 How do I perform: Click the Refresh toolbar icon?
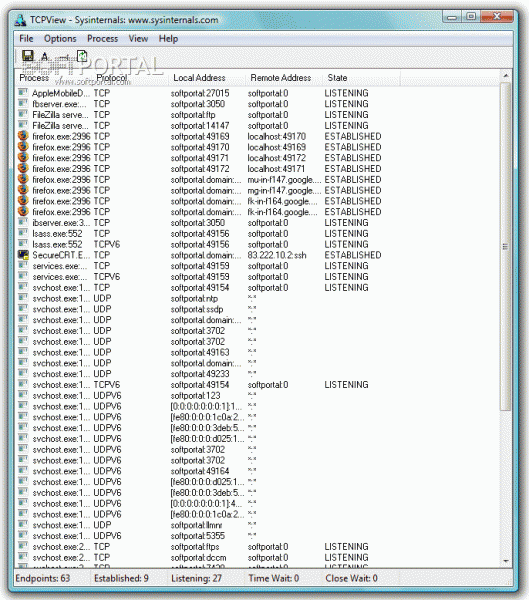(x=82, y=56)
